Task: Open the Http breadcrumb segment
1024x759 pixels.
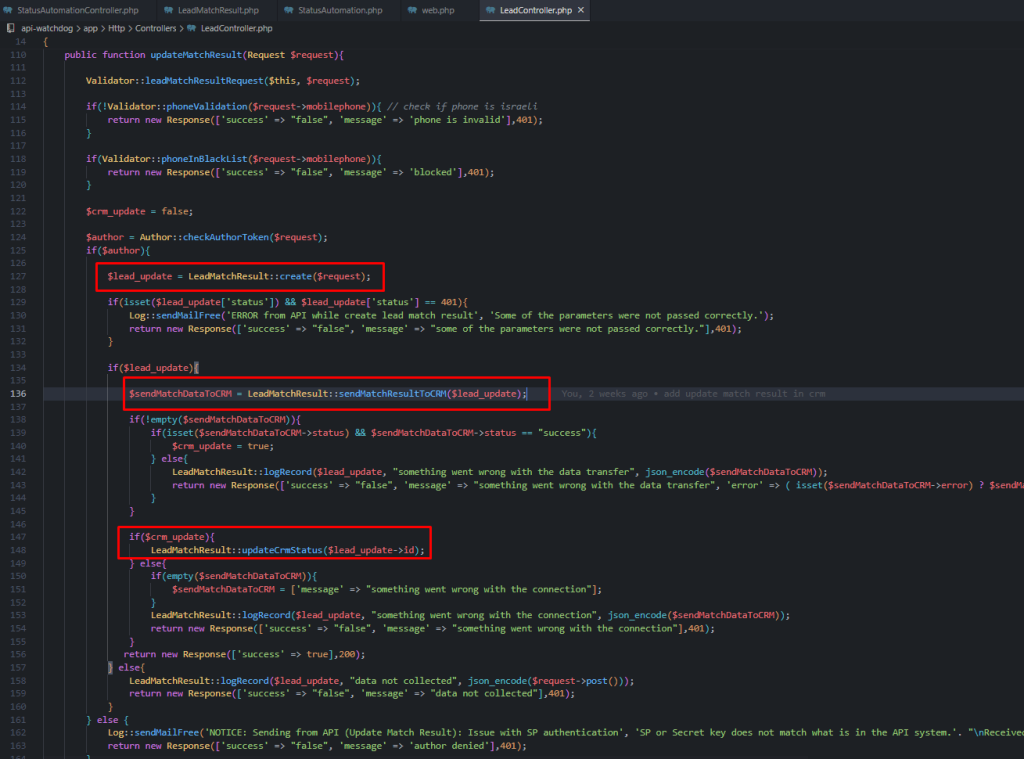Action: (x=116, y=28)
